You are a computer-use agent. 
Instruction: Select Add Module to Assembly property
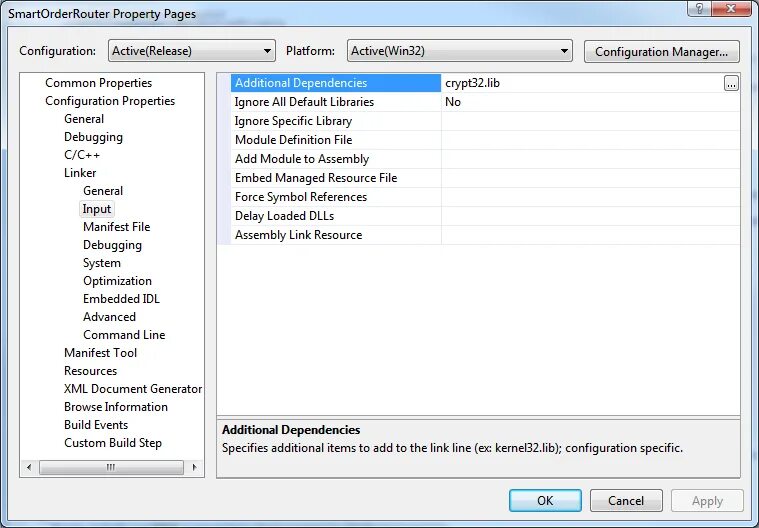[x=335, y=159]
